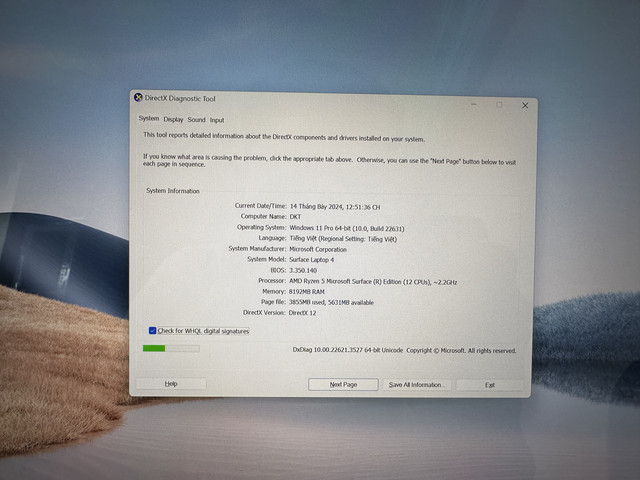Click the disabled maximize window button
Screen dimensions: 640x480
click(499, 105)
